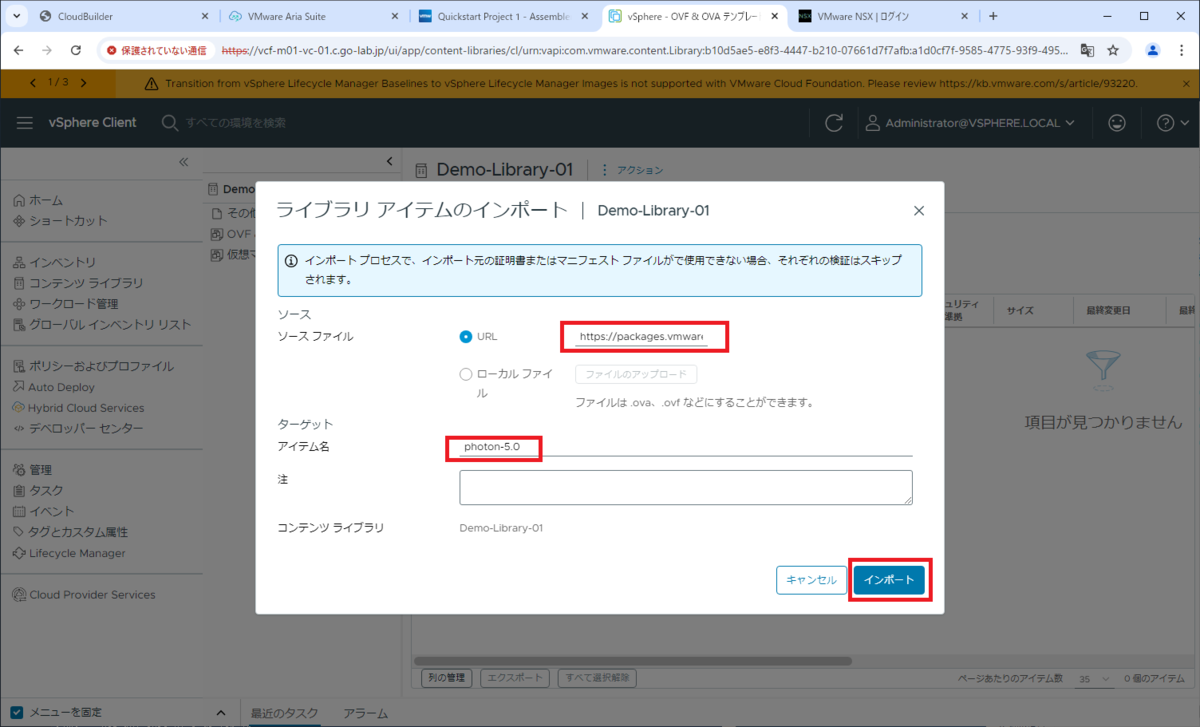Click the エクスポート button
Screen dimensions: 1200x727
click(514, 678)
